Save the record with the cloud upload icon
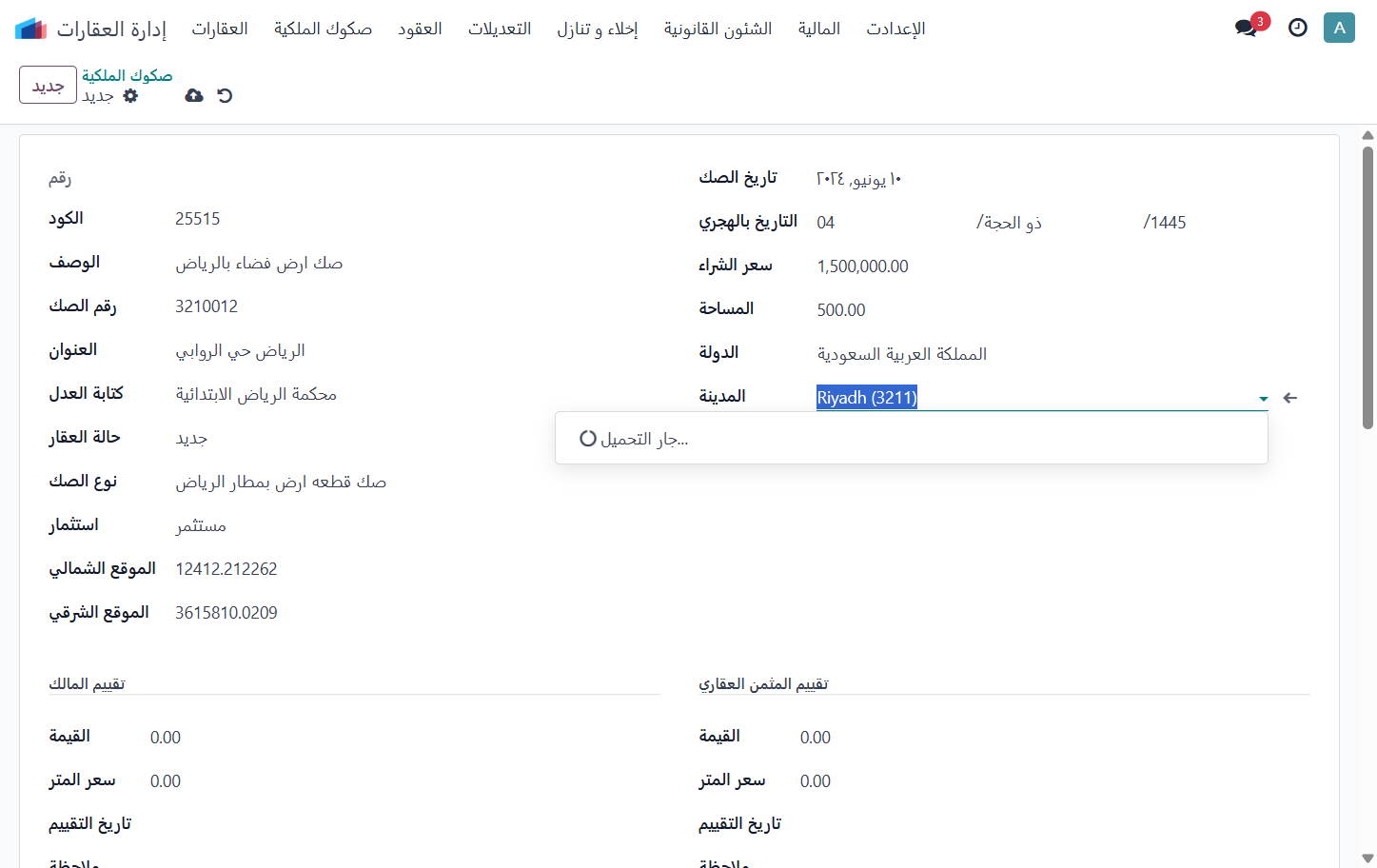1377x868 pixels. click(x=194, y=95)
